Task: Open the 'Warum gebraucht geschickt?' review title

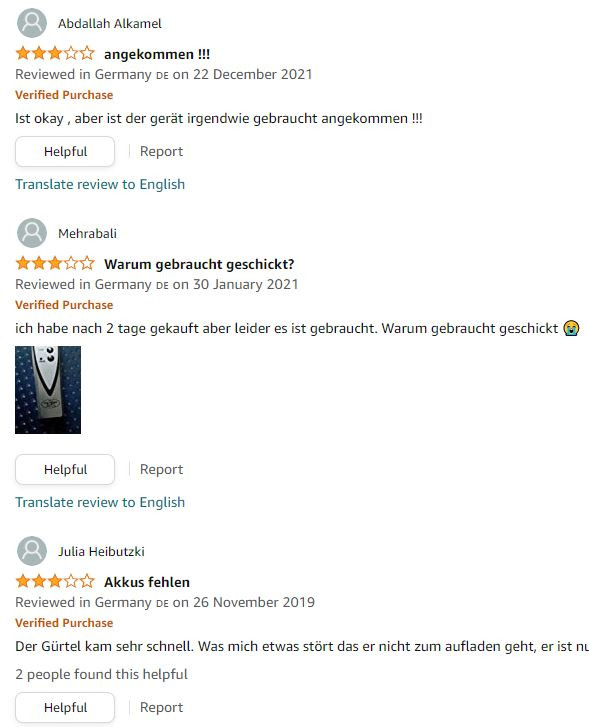Action: tap(199, 264)
